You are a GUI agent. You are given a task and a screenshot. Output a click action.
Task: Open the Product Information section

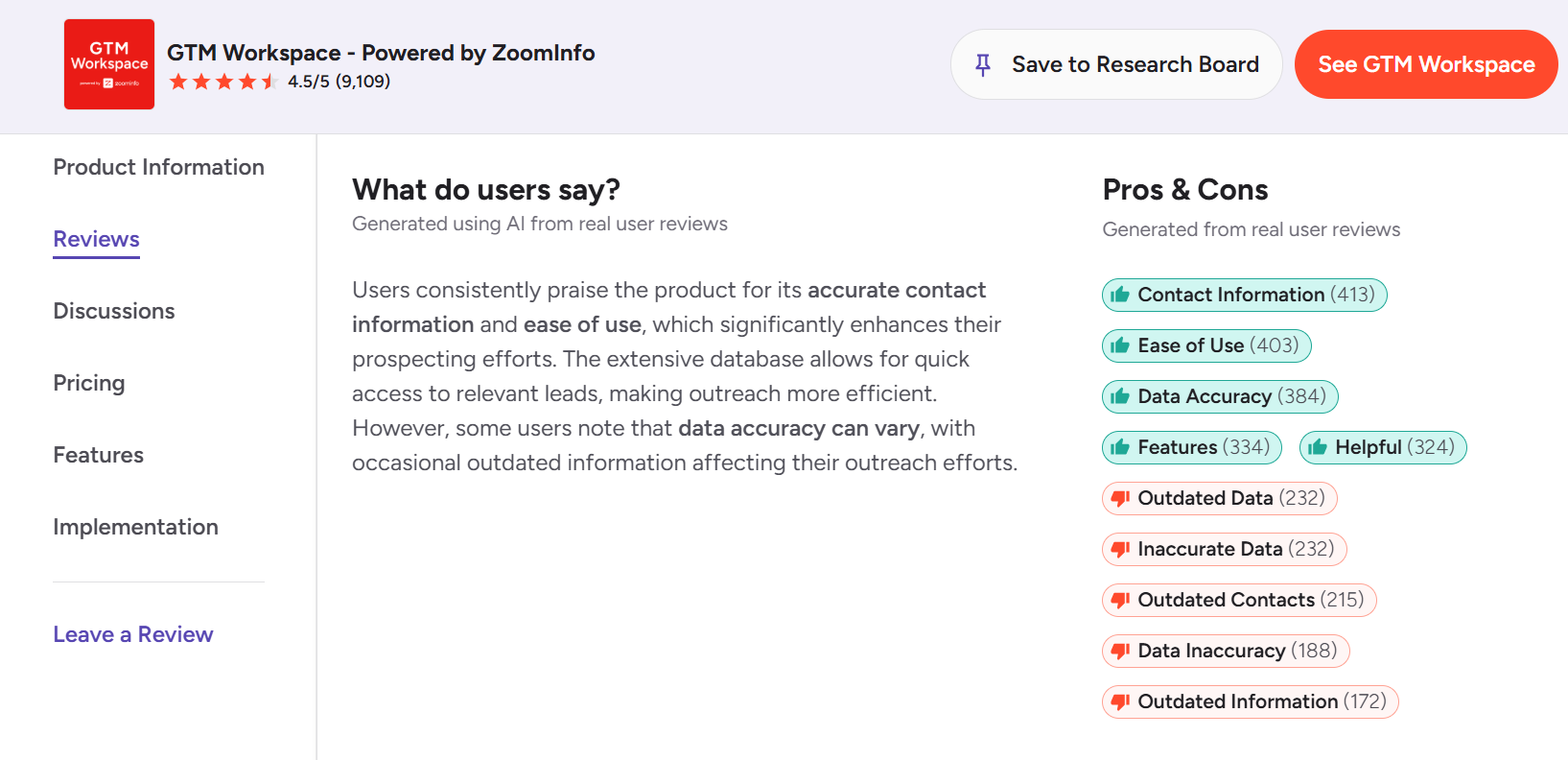pyautogui.click(x=159, y=167)
